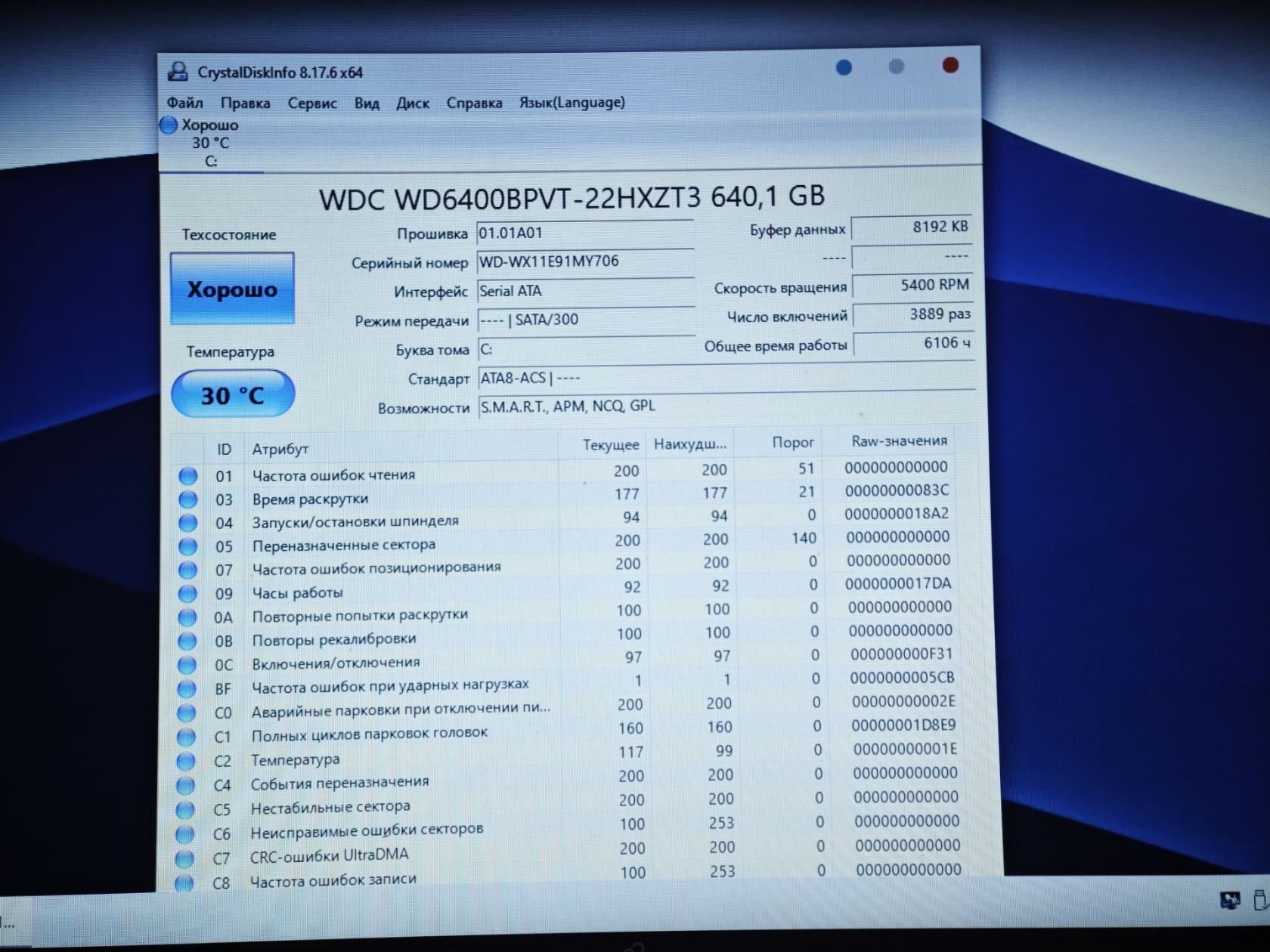Click the 5400 RPM rotation speed value
Viewport: 1270px width, 952px height.
(912, 285)
